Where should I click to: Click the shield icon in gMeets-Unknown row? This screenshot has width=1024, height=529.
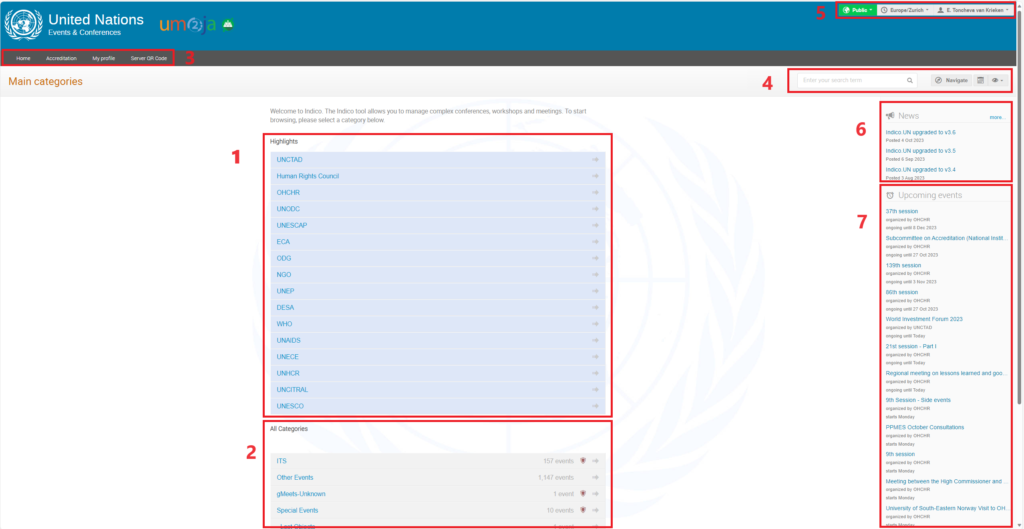click(x=583, y=494)
